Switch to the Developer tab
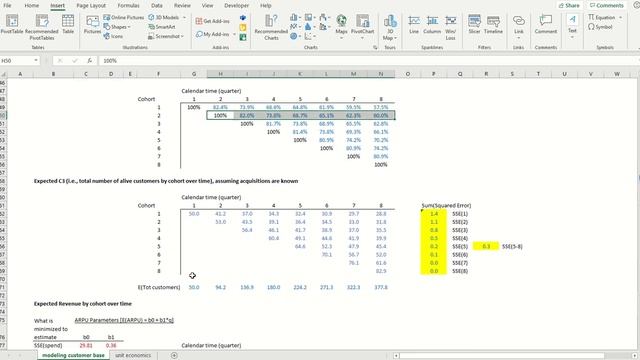 pos(236,6)
